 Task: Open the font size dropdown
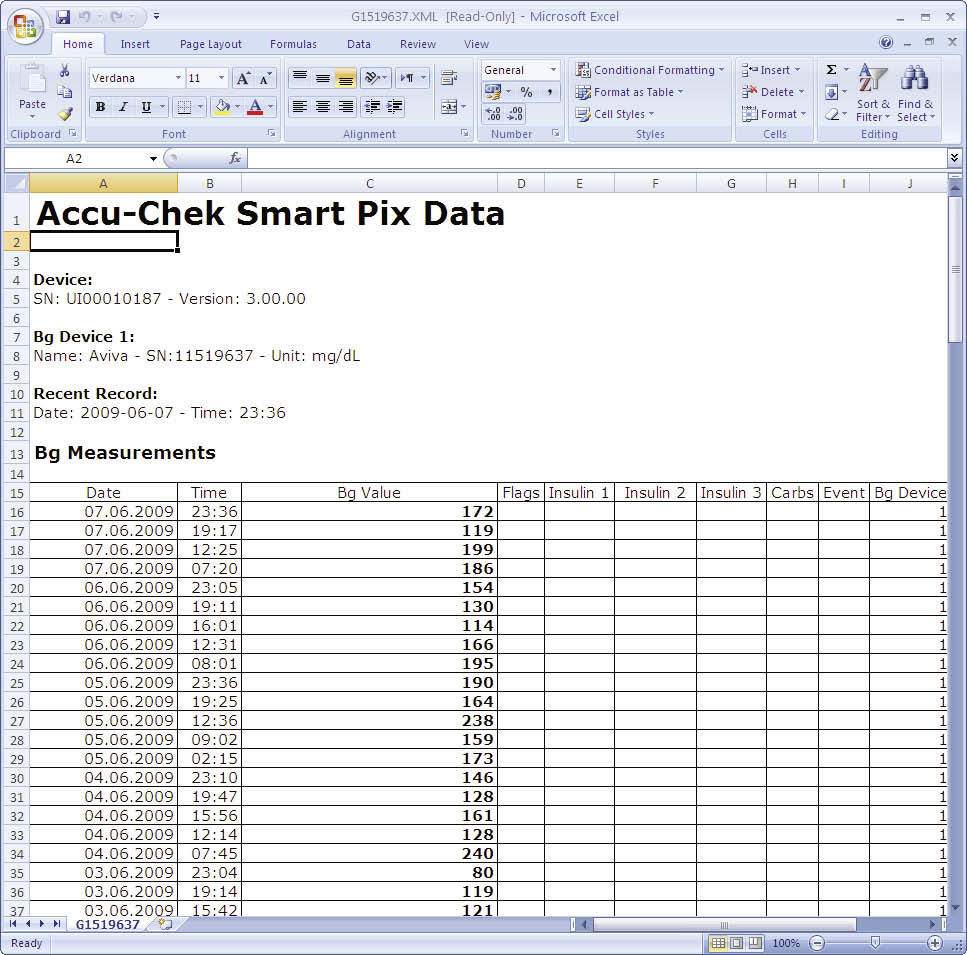221,78
